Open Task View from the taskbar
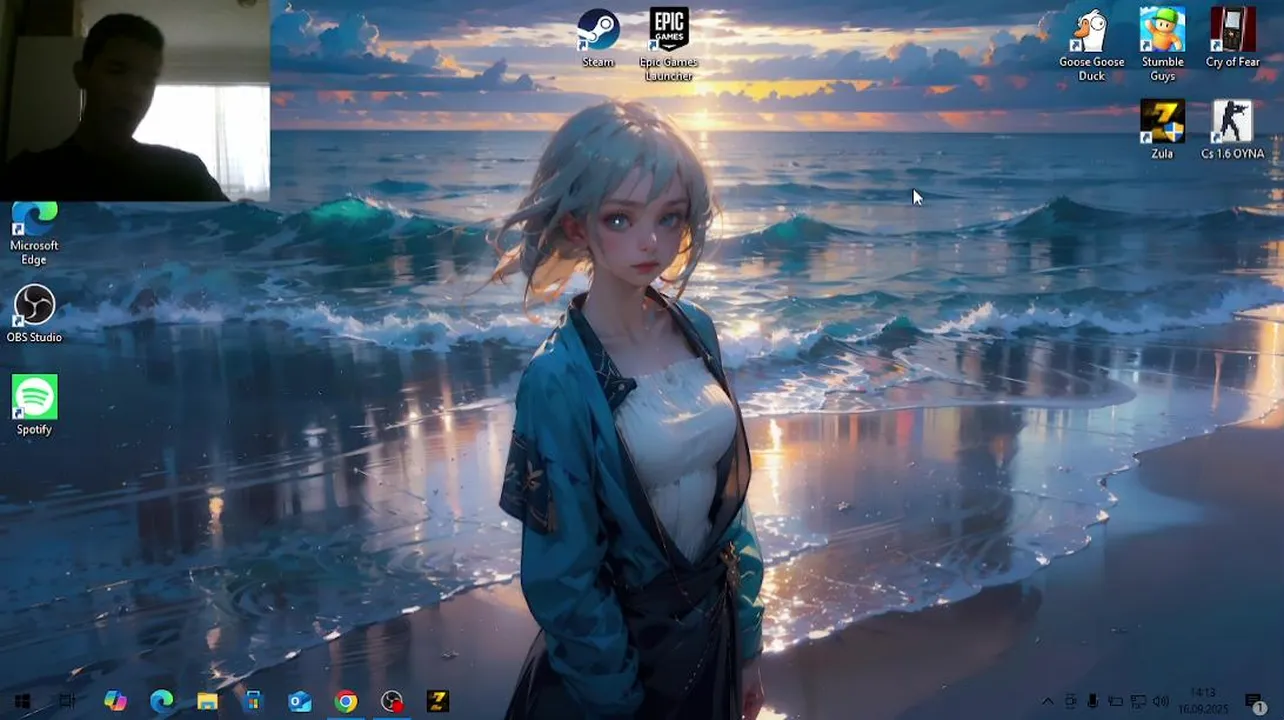The height and width of the screenshot is (720, 1284). coord(67,702)
